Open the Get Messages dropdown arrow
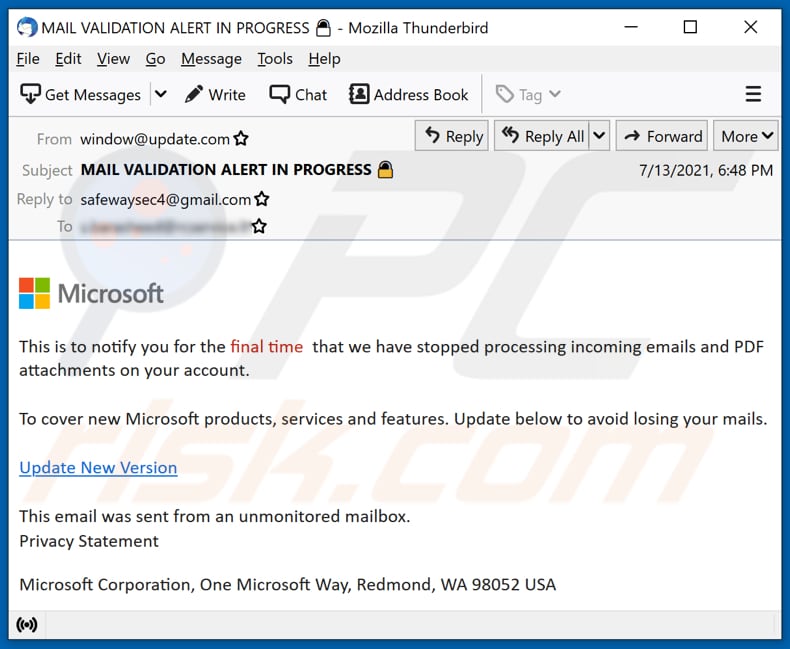 pos(161,94)
